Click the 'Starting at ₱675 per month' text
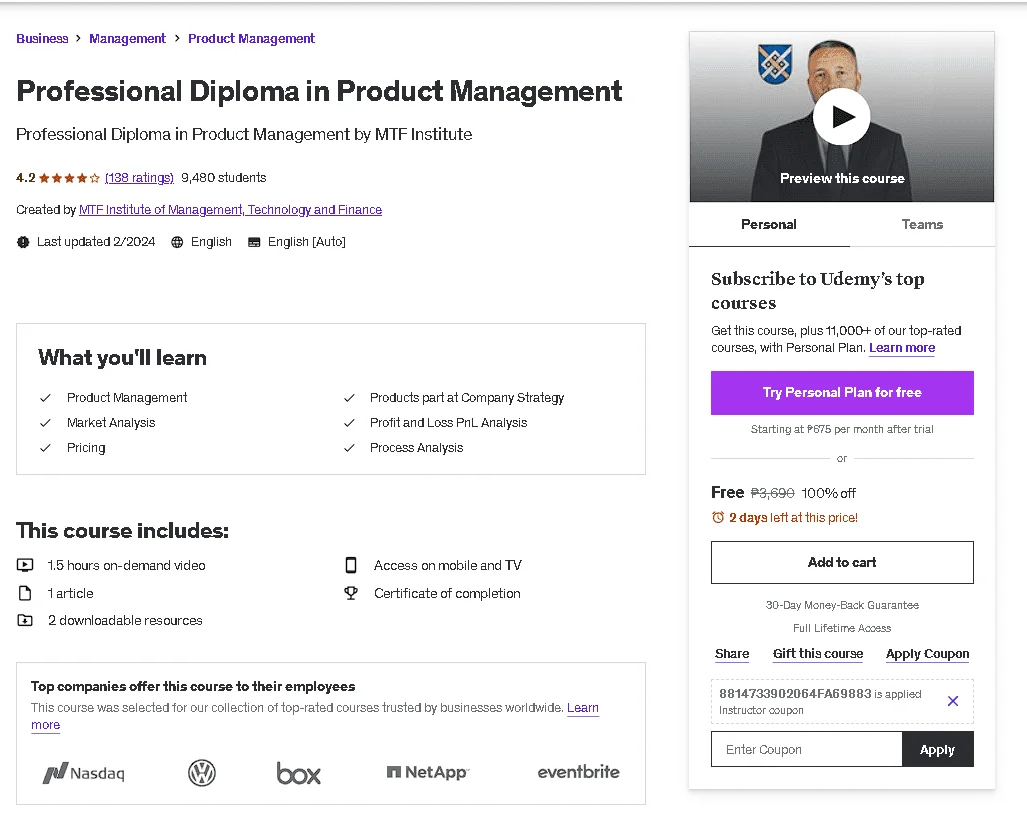Viewport: 1027px width, 817px height. 842,429
